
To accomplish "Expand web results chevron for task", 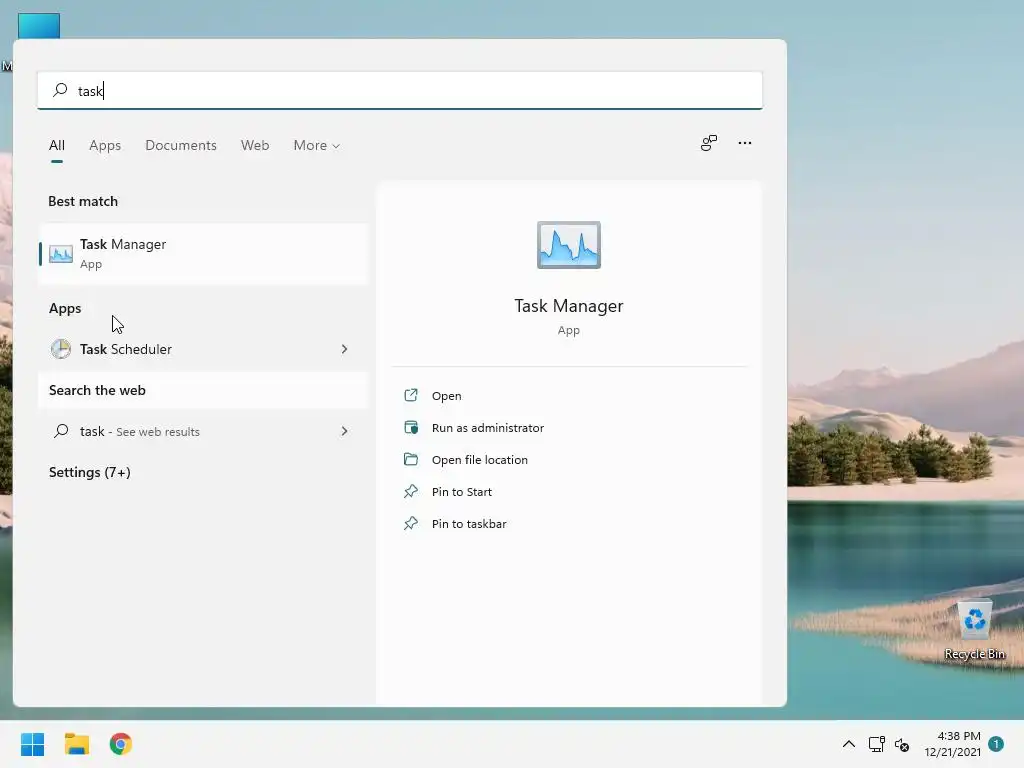I will pos(344,431).
